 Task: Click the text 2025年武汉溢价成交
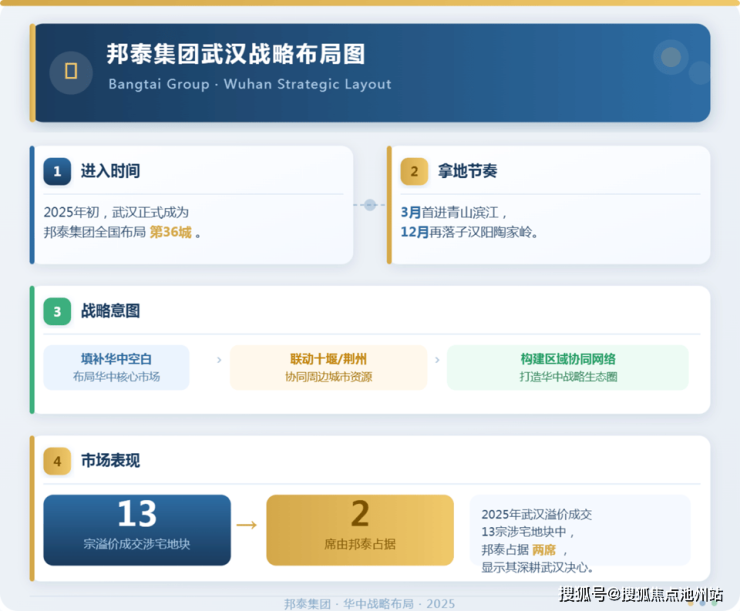pos(537,514)
